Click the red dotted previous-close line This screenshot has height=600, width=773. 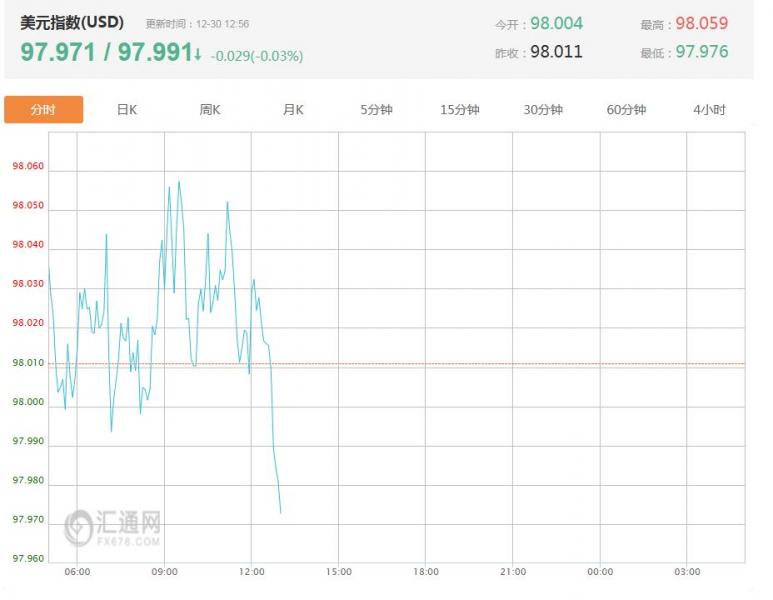(500, 364)
